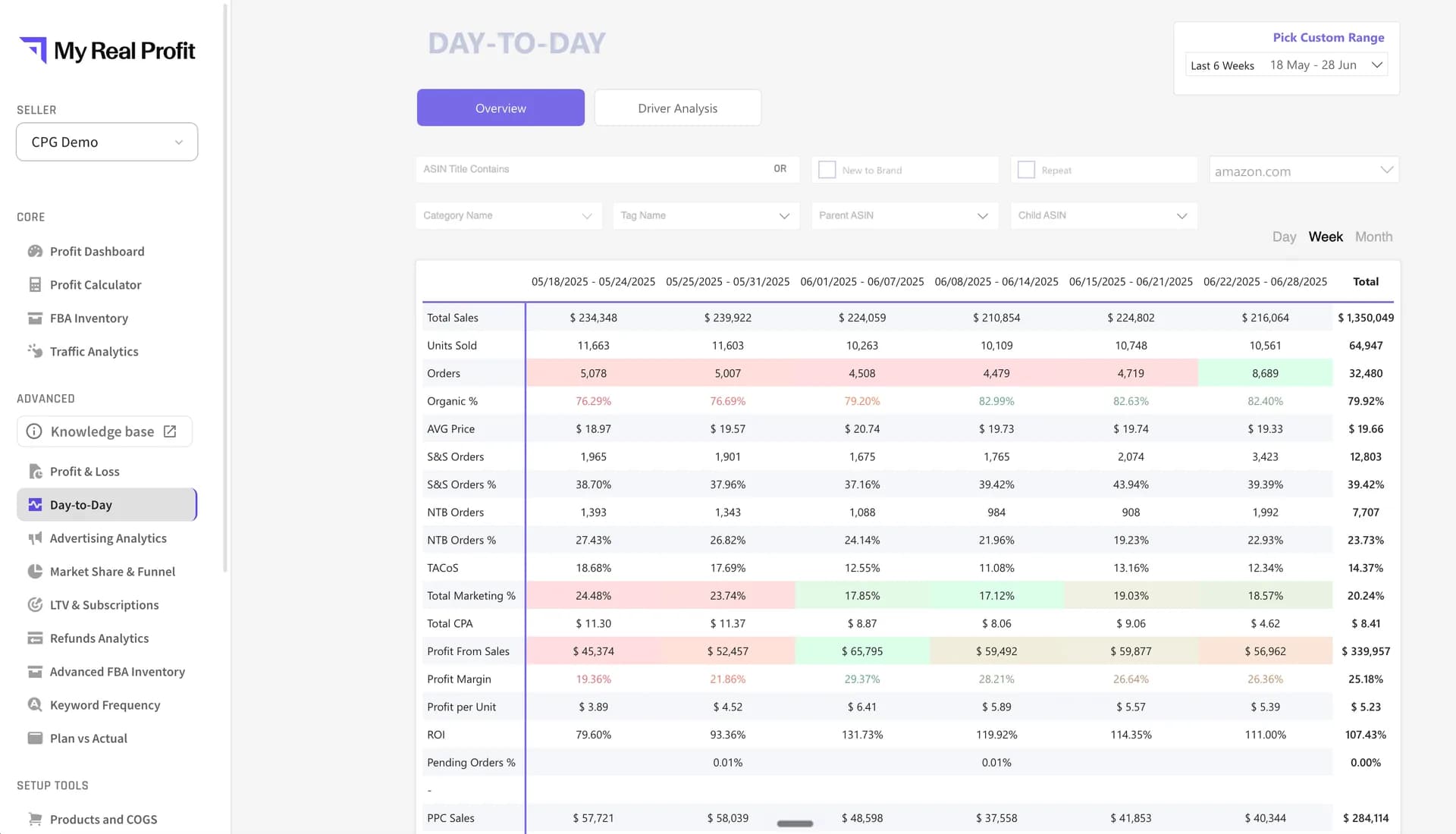Click the Profit & Loss document icon
The image size is (1456, 834).
(35, 471)
